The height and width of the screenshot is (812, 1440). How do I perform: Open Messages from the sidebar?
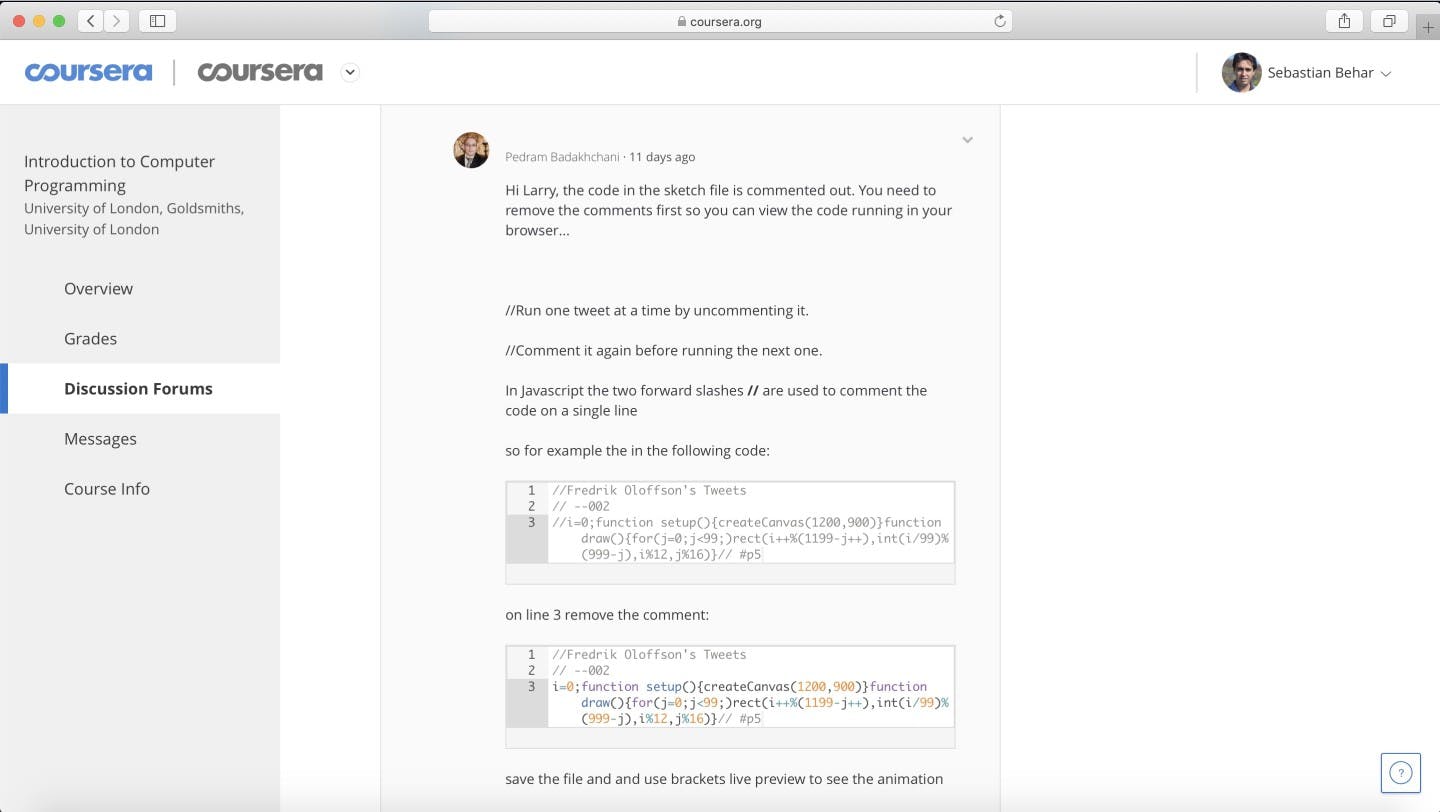click(100, 438)
